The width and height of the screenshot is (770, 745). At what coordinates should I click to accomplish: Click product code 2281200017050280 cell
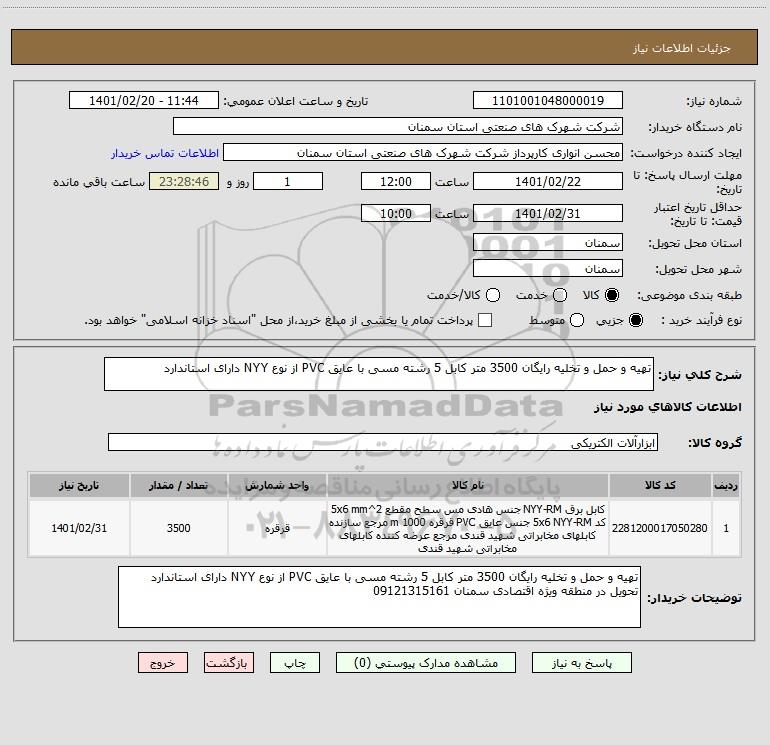[x=660, y=528]
